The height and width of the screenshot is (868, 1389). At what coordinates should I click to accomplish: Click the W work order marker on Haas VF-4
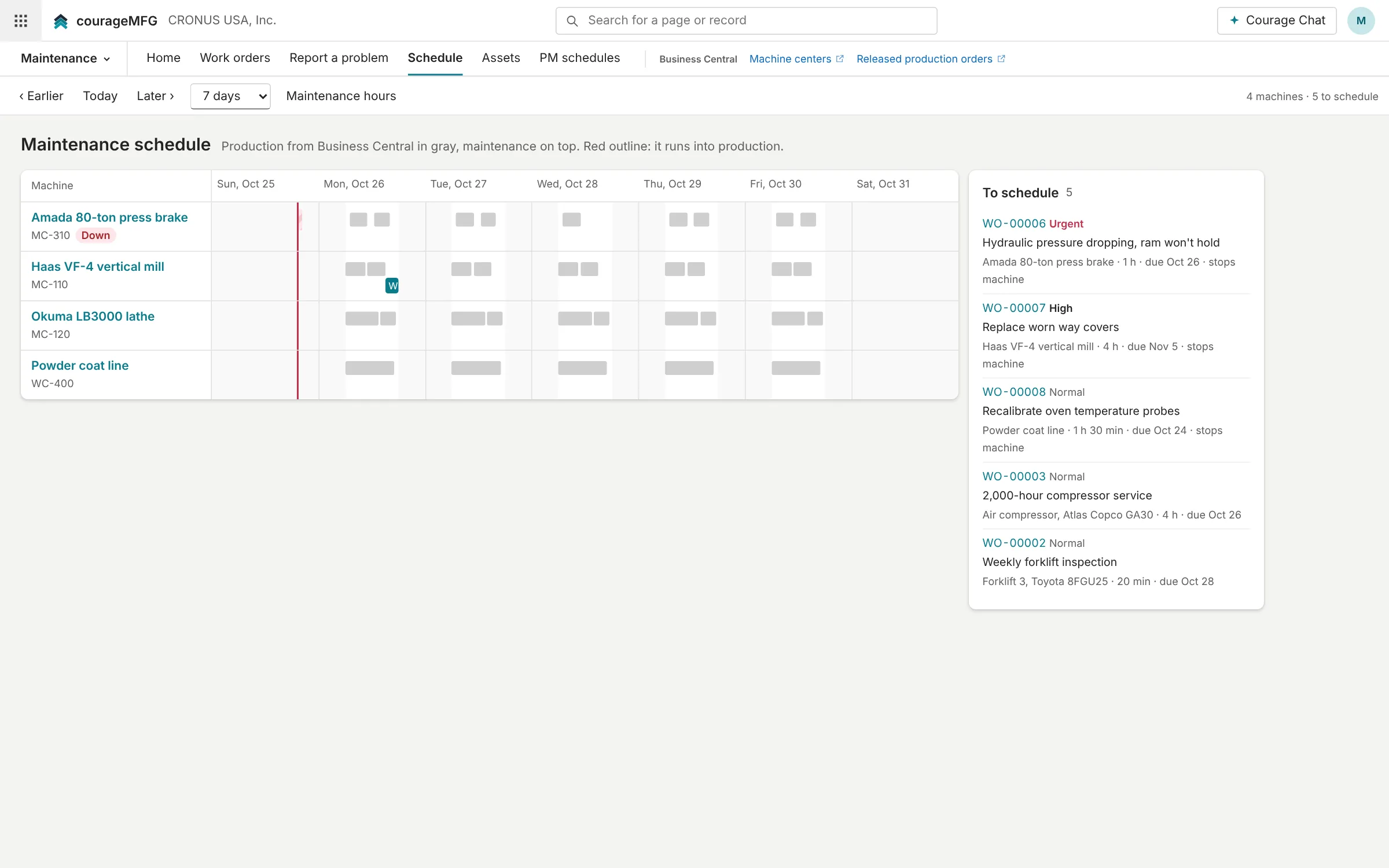pyautogui.click(x=392, y=285)
